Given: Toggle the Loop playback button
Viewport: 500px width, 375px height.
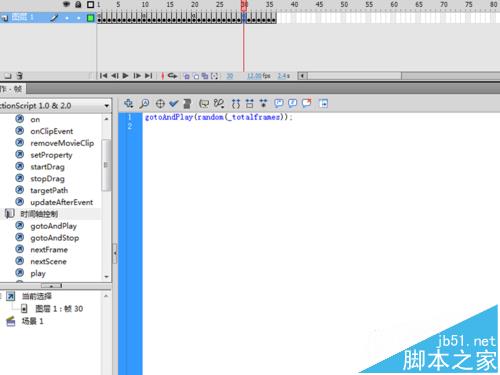Looking at the screenshot, I should 172,76.
